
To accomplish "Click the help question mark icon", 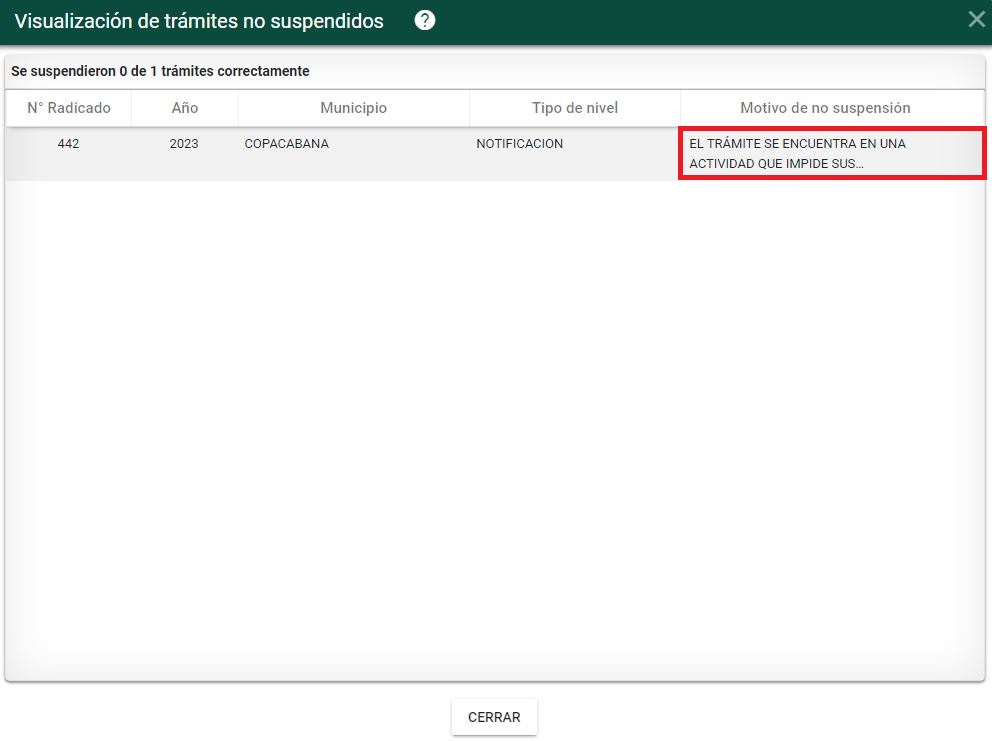I will coord(425,21).
